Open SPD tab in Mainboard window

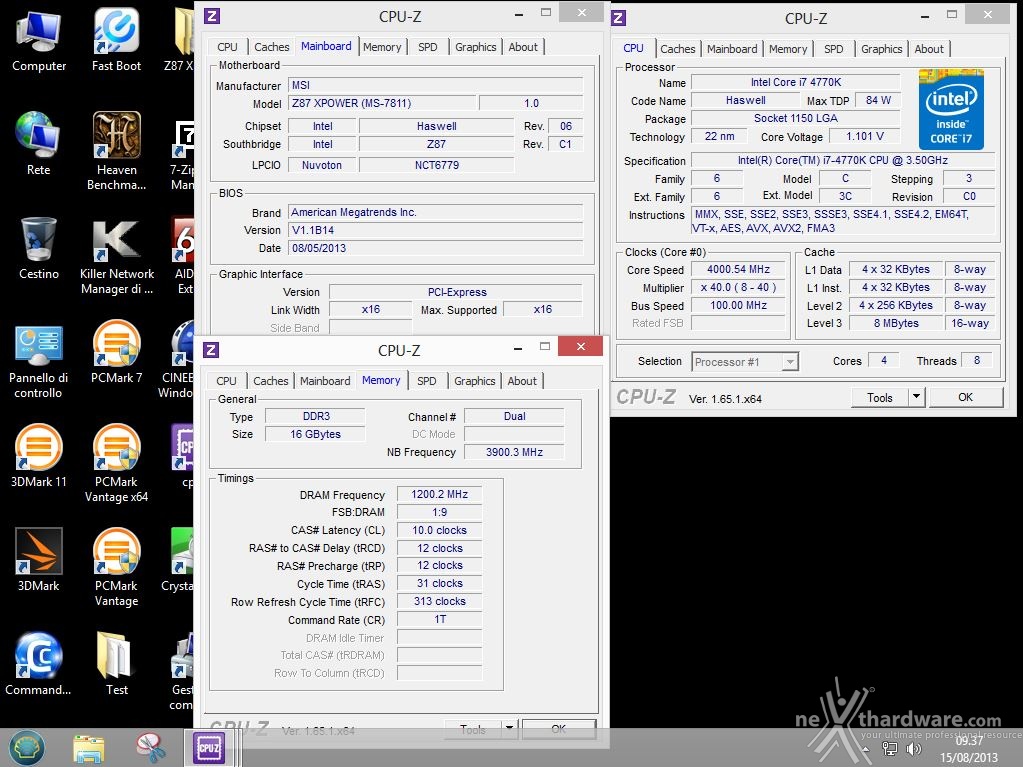(428, 47)
